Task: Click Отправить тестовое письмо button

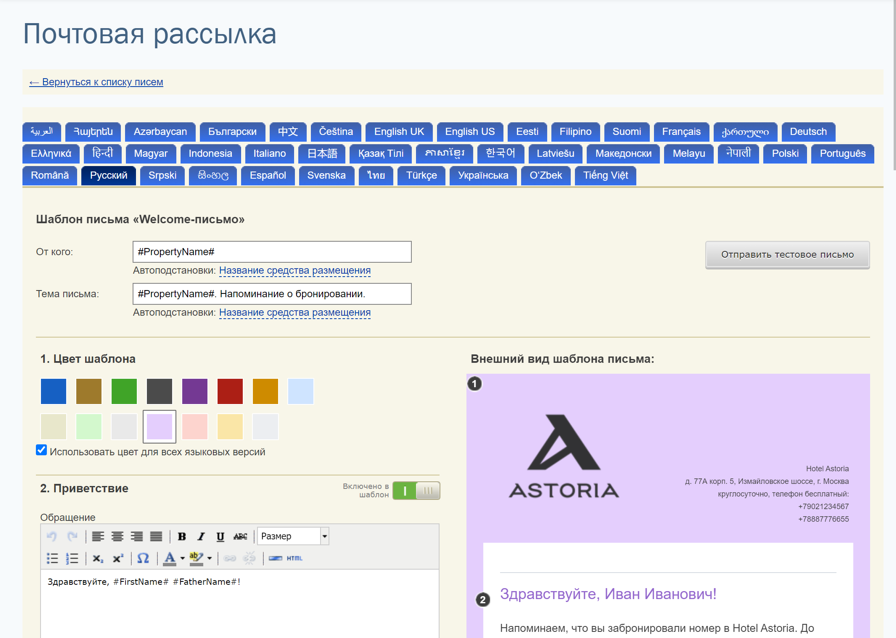Action: (x=787, y=254)
